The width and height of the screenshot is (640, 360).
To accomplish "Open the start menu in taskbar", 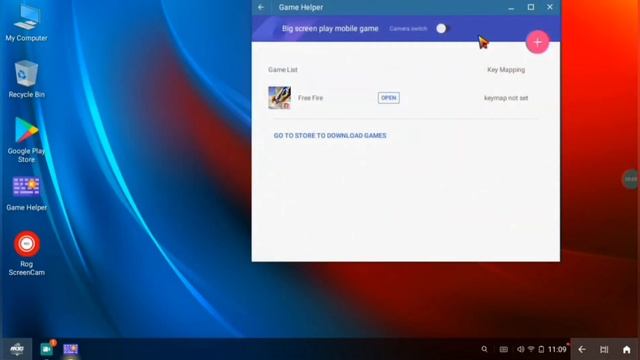I will point(16,349).
